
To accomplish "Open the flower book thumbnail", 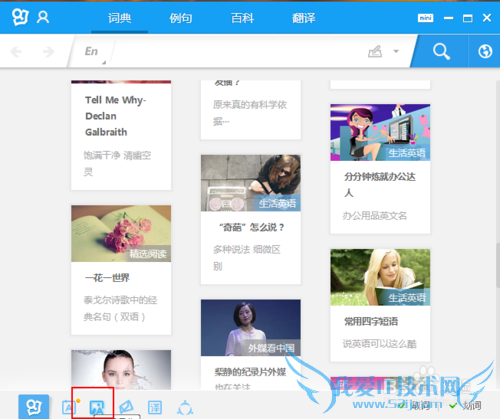I will (x=121, y=233).
